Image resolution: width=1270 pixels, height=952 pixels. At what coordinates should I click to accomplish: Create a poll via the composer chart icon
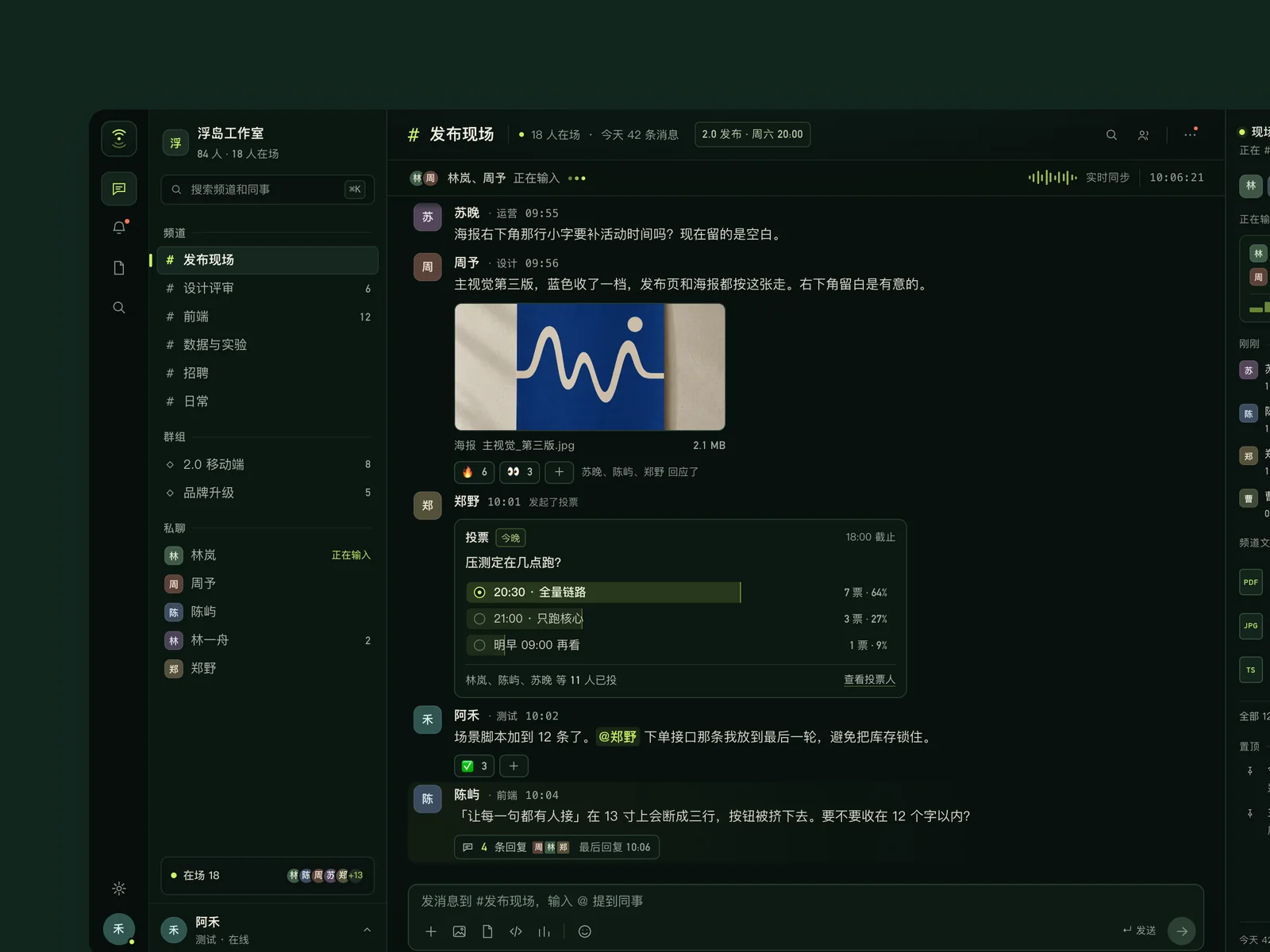point(544,931)
